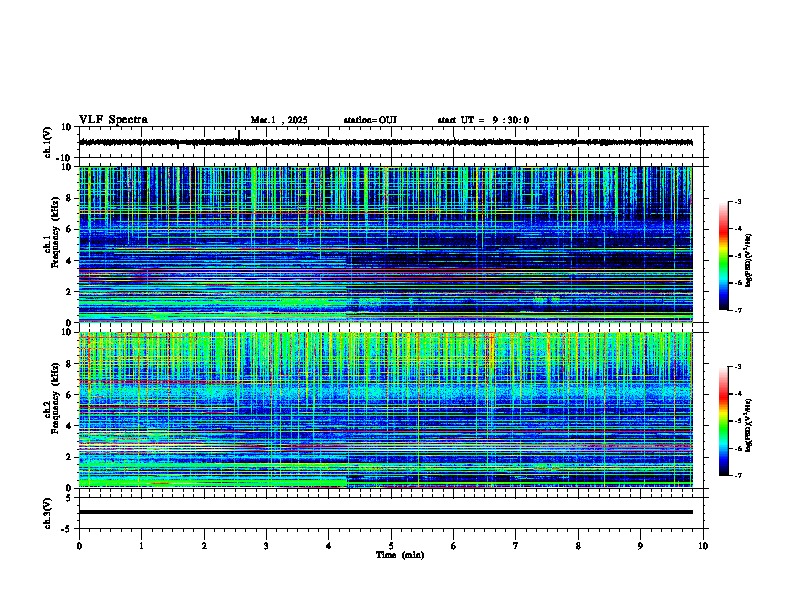Click the thick black ch.3 signal line
792x612 pixels.
[385, 512]
